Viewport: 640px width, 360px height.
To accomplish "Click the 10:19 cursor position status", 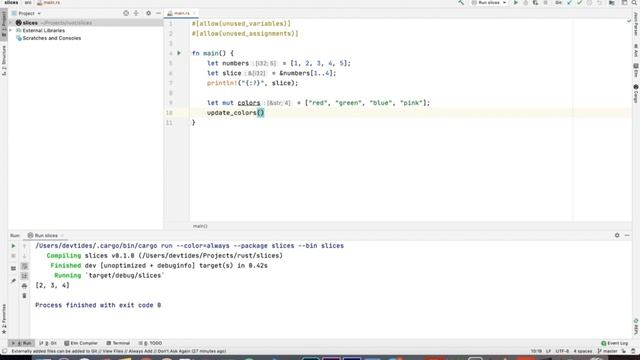I will pos(536,351).
